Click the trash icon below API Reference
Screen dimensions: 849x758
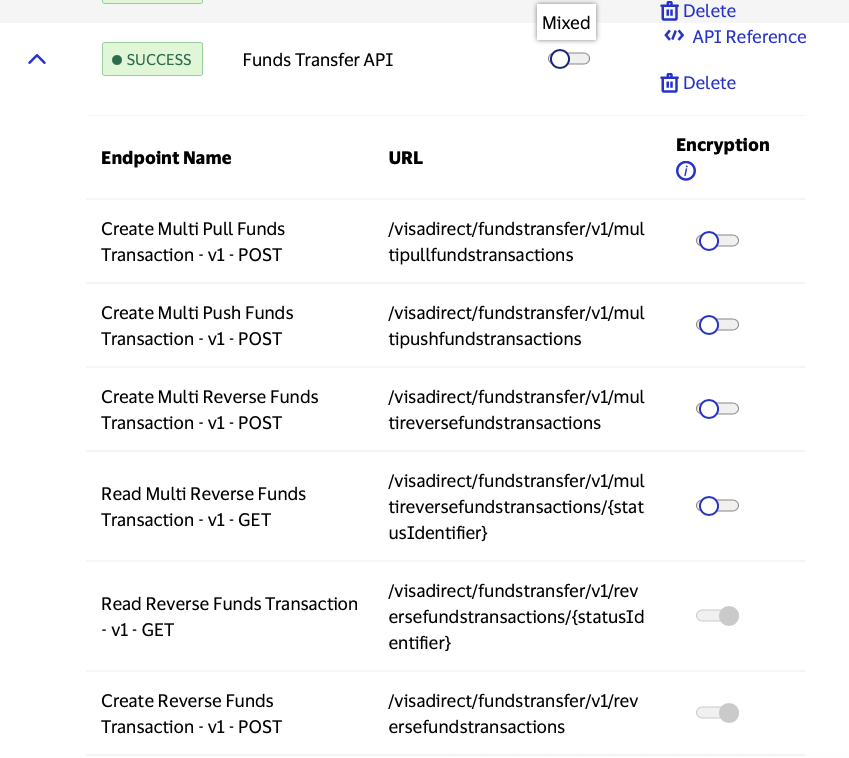(669, 83)
